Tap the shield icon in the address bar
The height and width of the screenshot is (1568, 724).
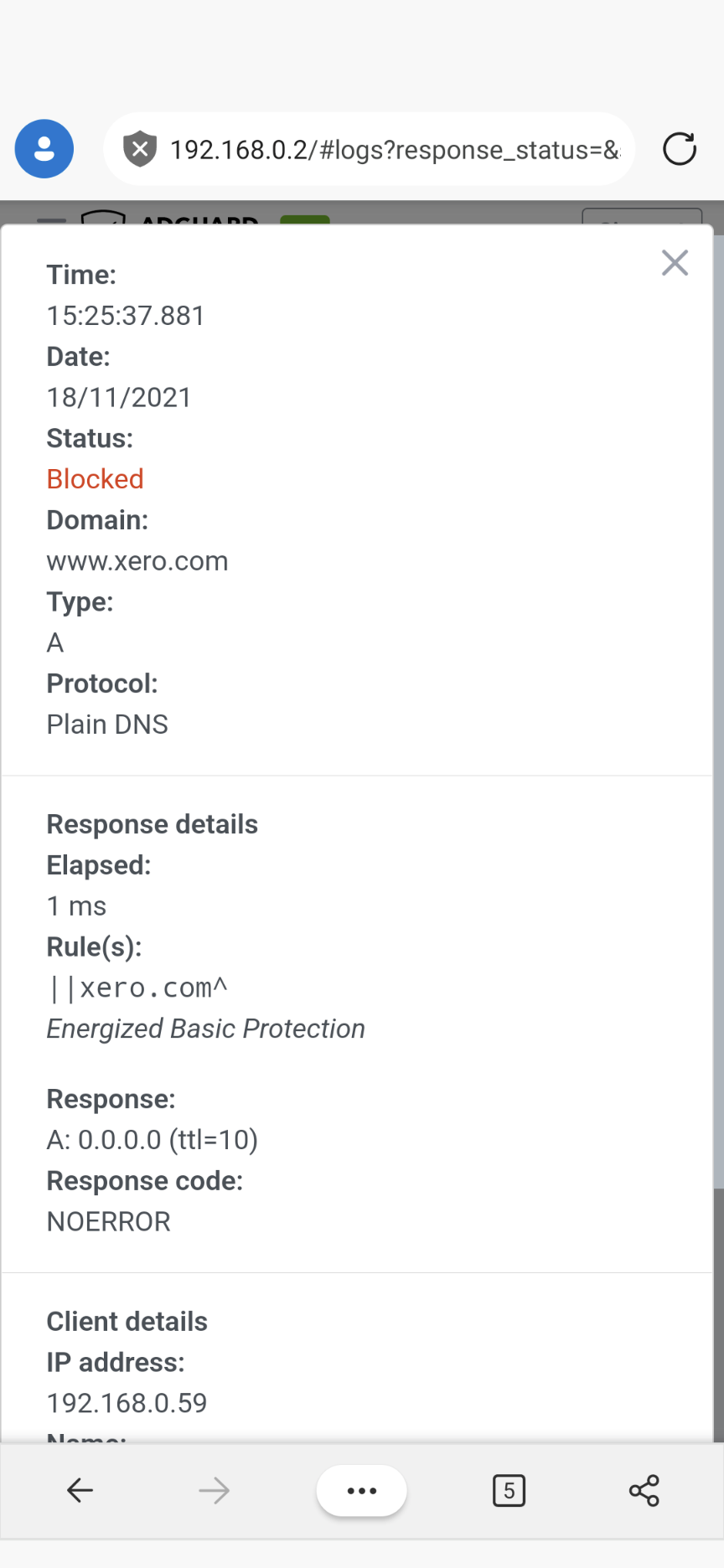pyautogui.click(x=140, y=148)
